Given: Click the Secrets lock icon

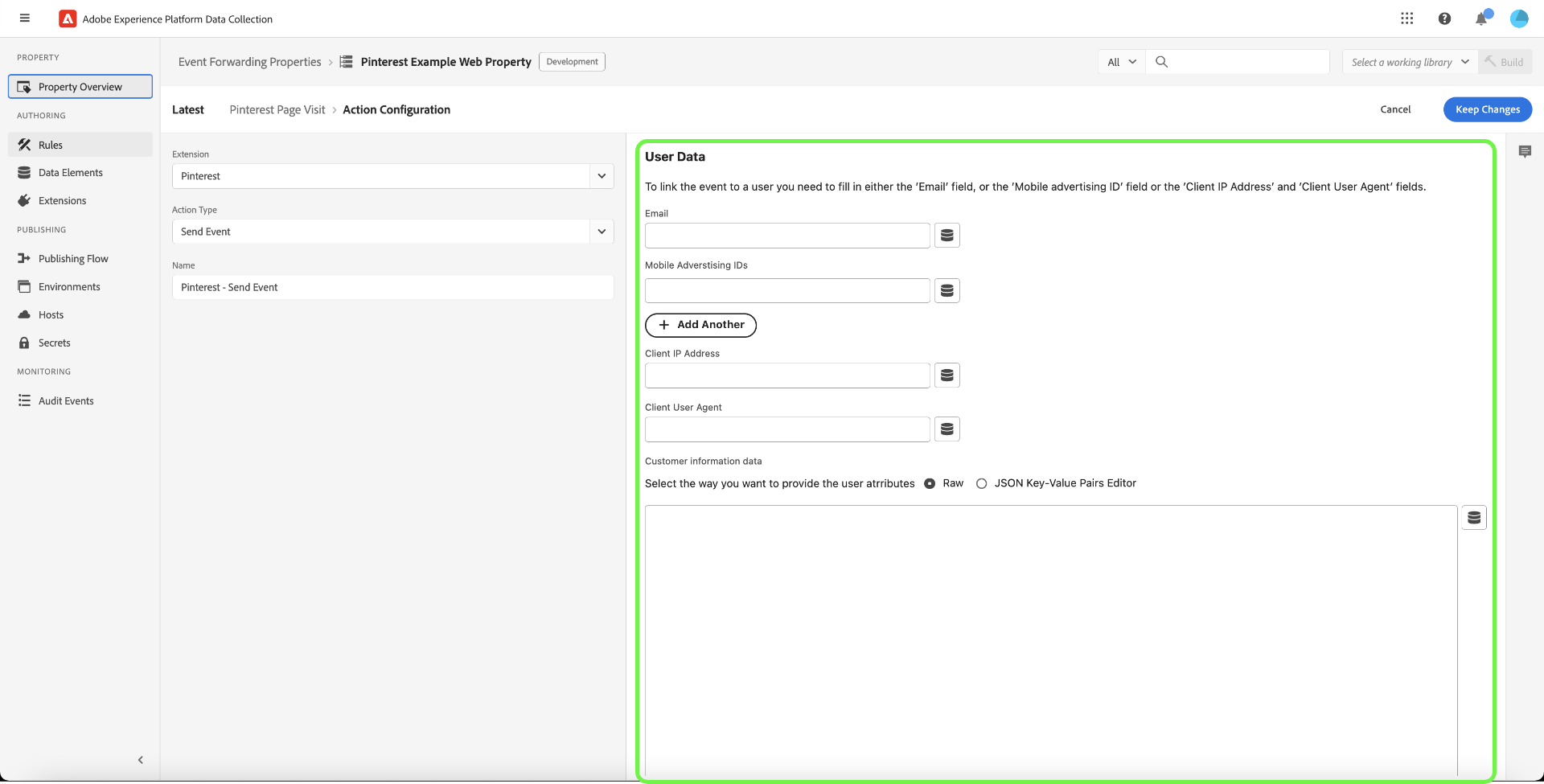Looking at the screenshot, I should pos(24,343).
